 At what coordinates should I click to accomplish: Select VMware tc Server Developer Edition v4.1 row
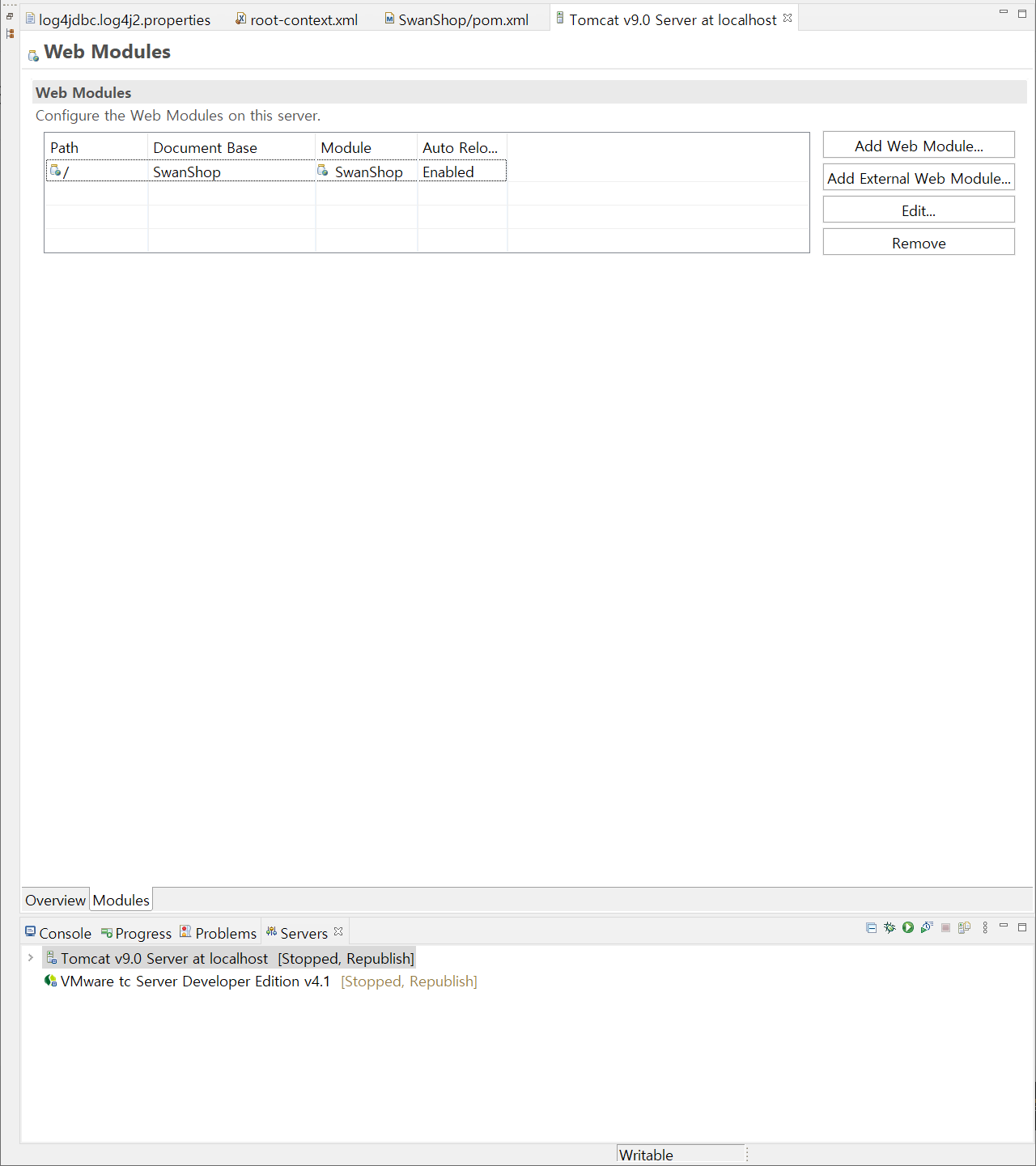[x=261, y=981]
